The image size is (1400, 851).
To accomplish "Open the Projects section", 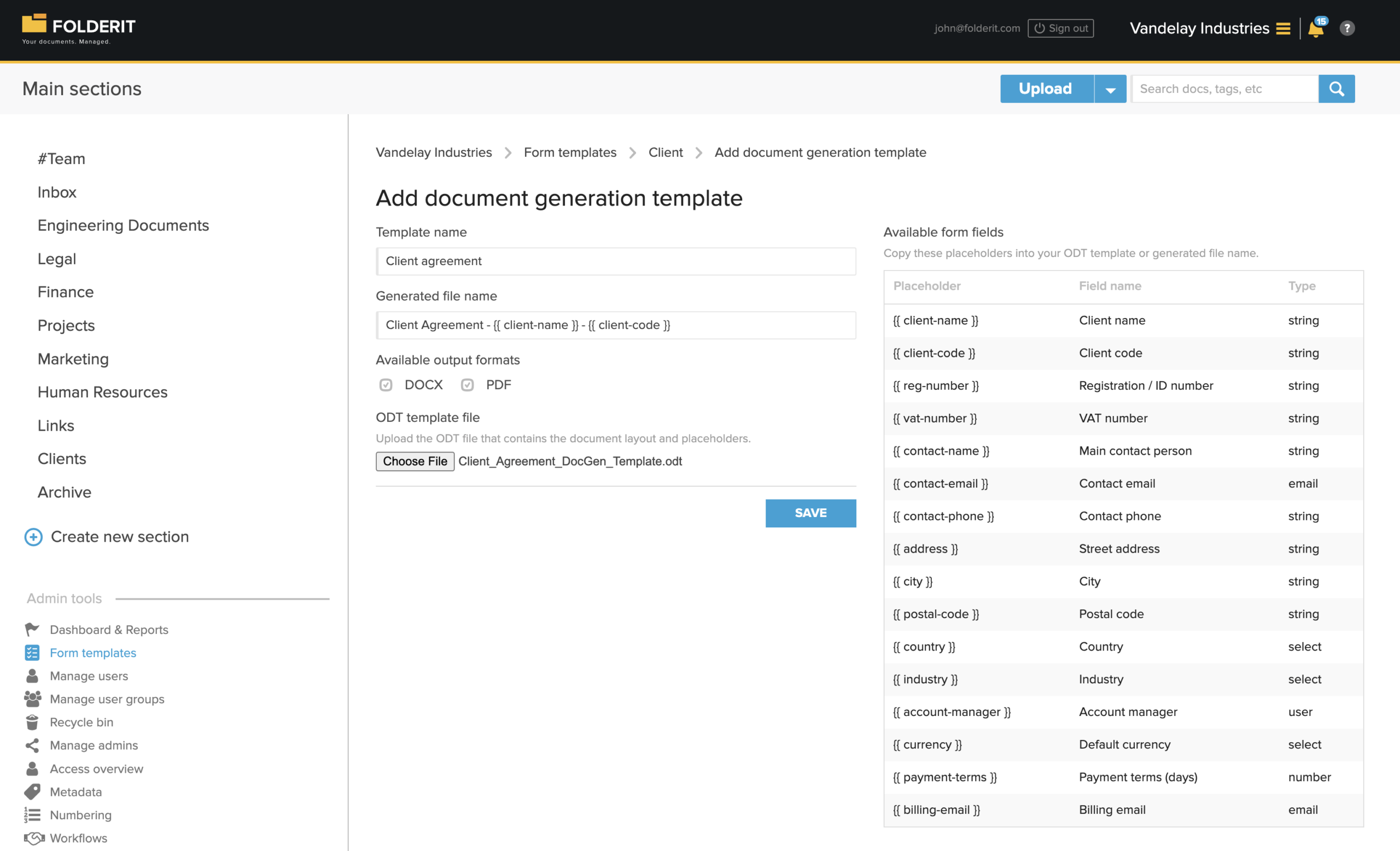I will pos(67,325).
